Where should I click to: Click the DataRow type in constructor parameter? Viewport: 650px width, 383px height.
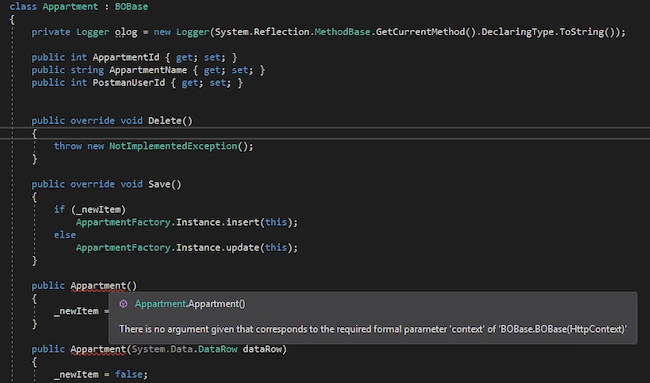coord(218,349)
